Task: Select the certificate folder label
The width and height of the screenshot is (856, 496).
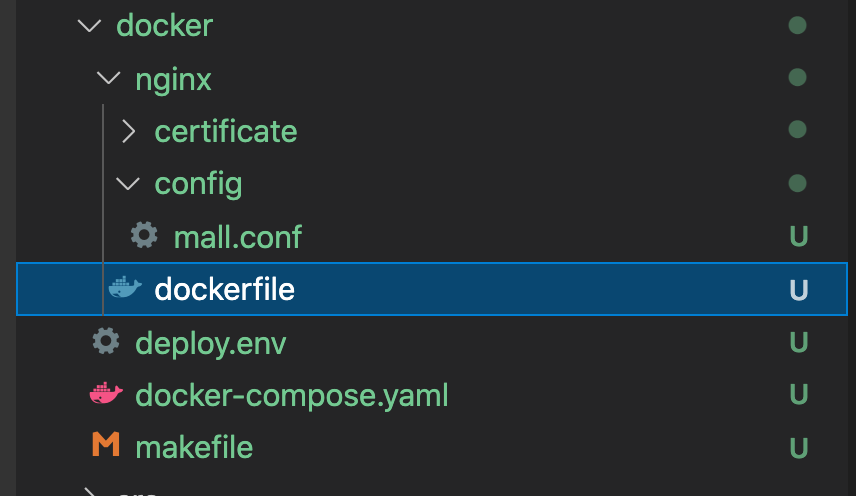Action: pyautogui.click(x=225, y=131)
